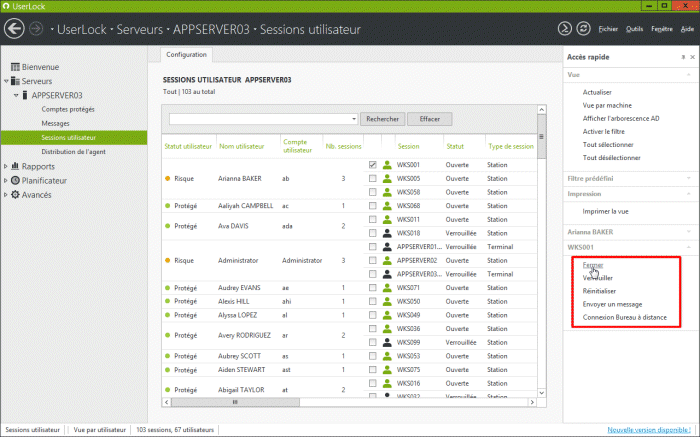Click Envoyer un message link
Image resolution: width=700 pixels, height=437 pixels.
click(x=612, y=304)
